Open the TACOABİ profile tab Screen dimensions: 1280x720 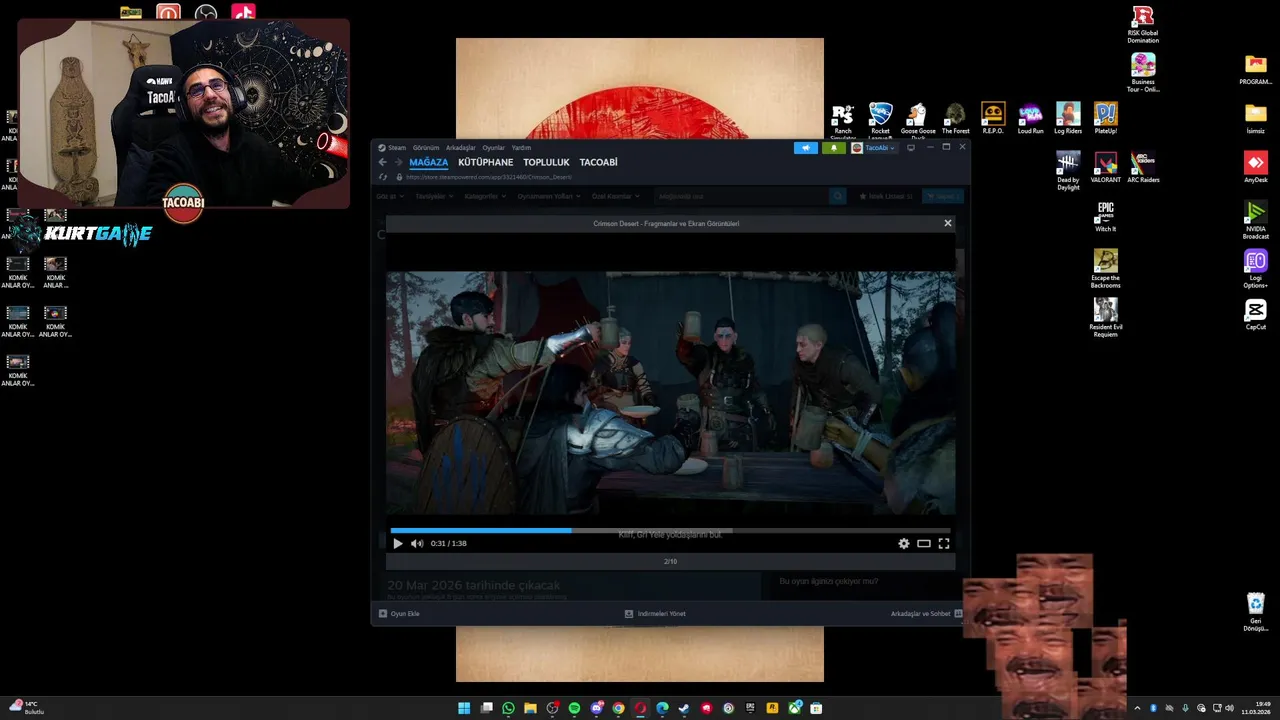pyautogui.click(x=599, y=162)
